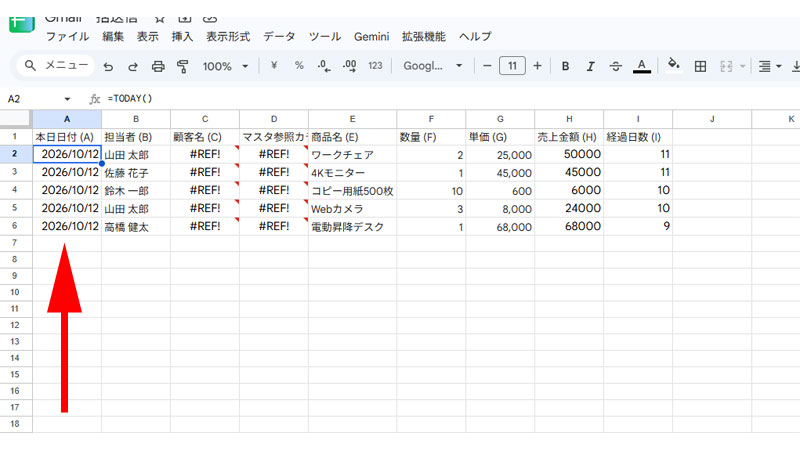Increase decimal places
The width and height of the screenshot is (800, 450).
click(x=349, y=66)
